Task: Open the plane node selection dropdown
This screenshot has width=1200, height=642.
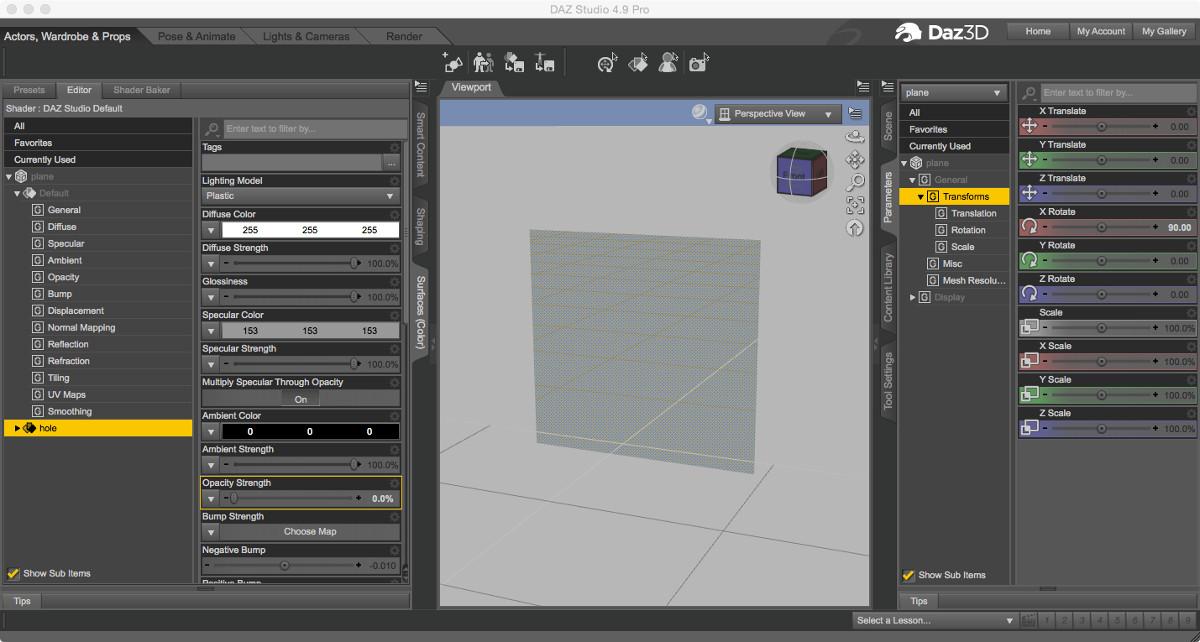Action: click(x=954, y=93)
